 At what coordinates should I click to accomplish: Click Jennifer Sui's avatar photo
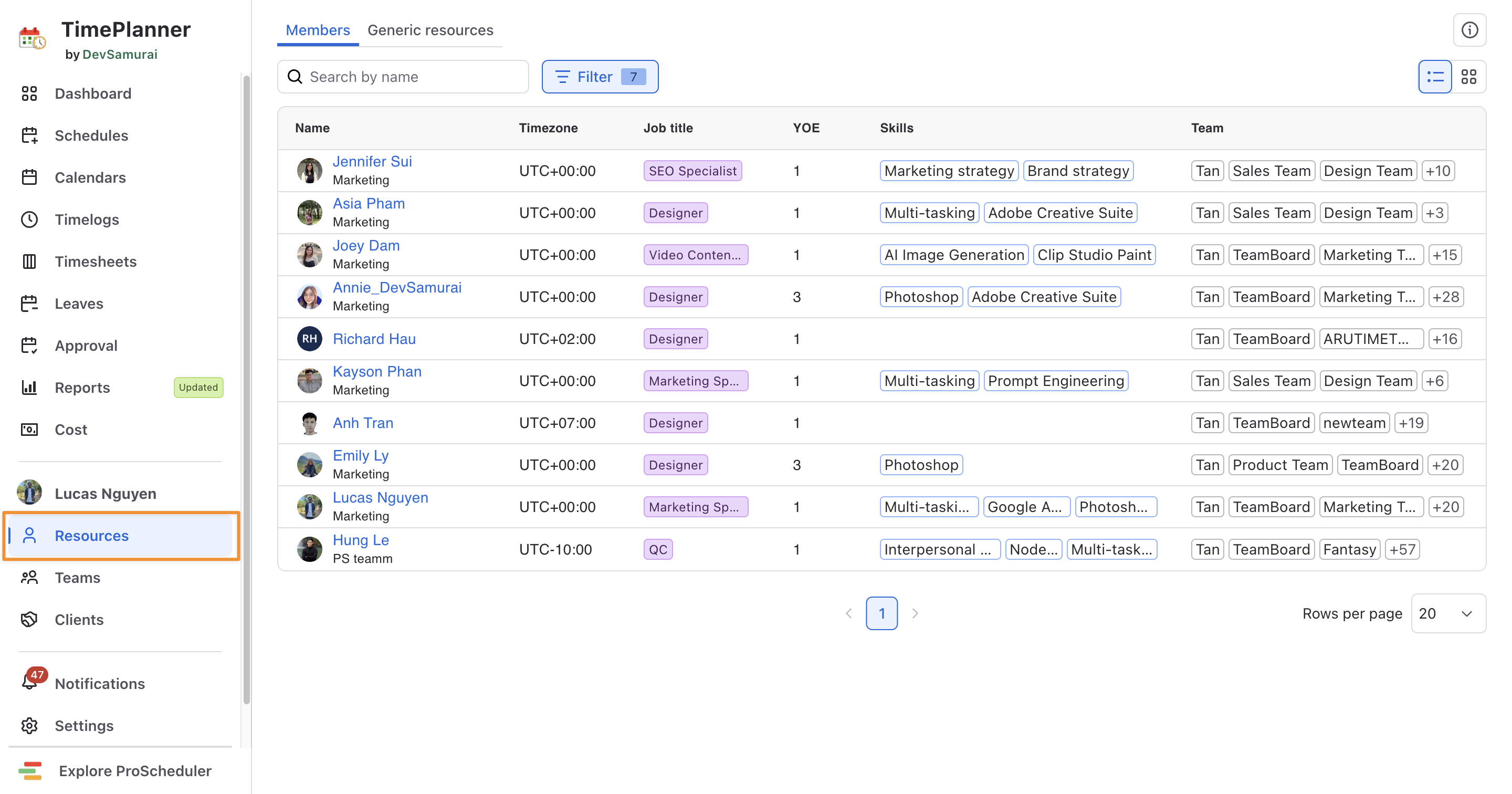[309, 171]
